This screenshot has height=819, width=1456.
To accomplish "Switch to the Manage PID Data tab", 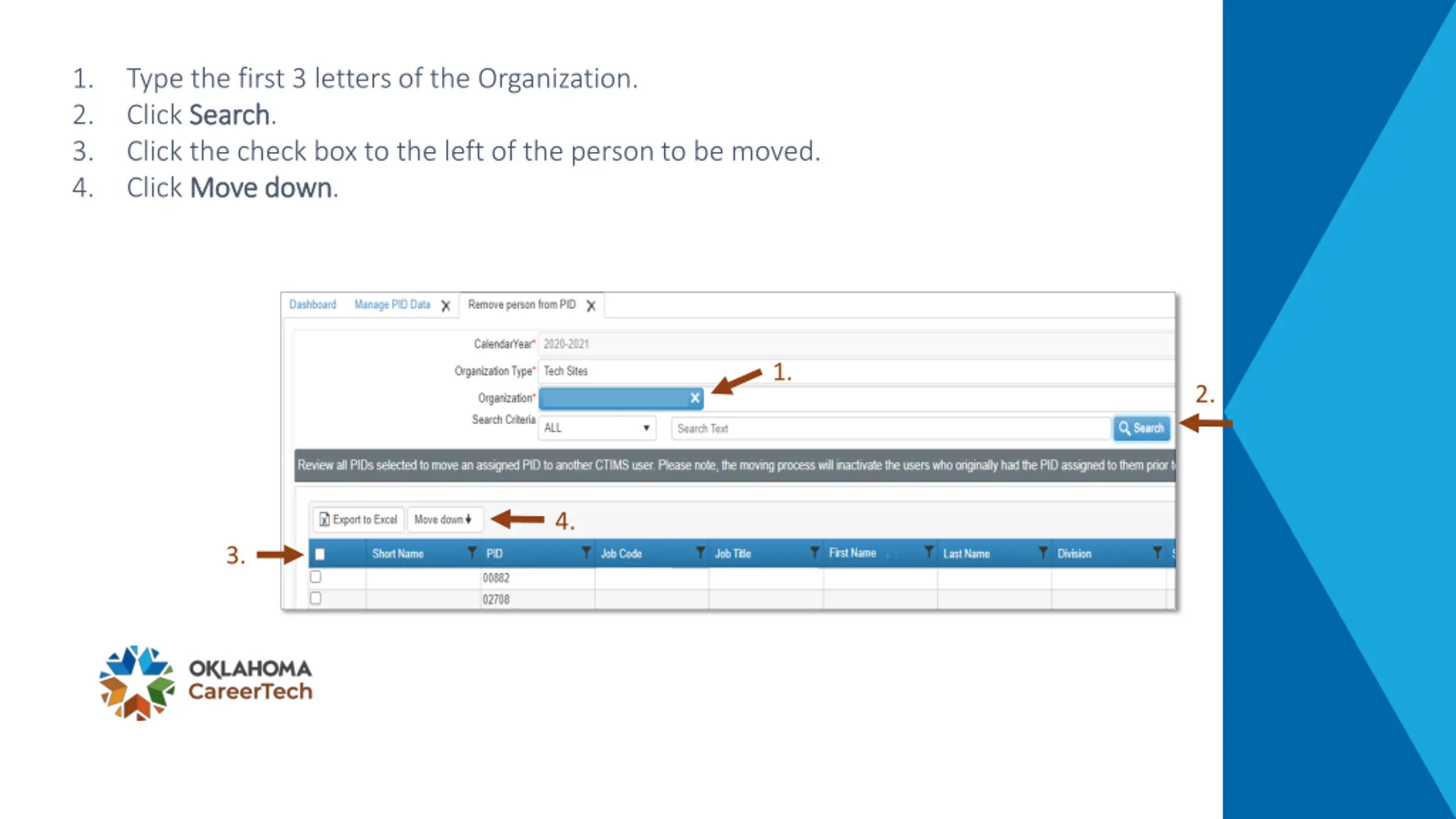I will click(392, 304).
